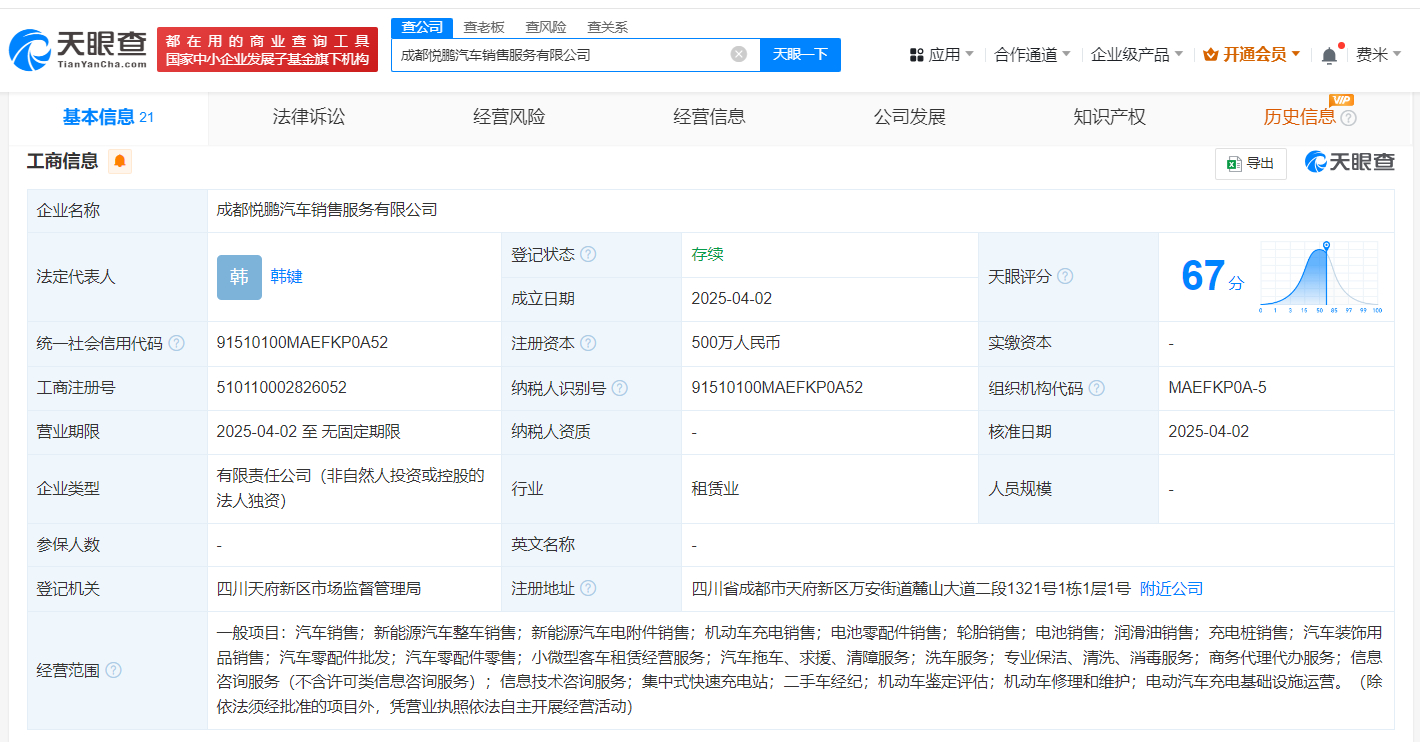Click help icon beside 天眼评分
The height and width of the screenshot is (742, 1420).
1065,276
